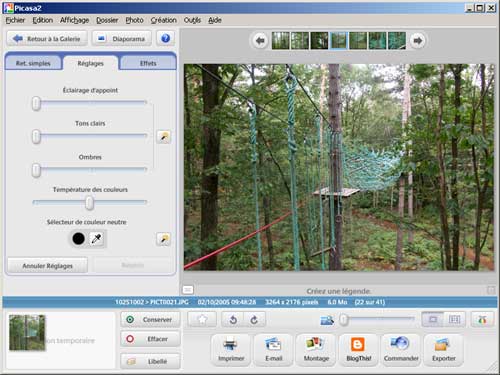This screenshot has height=375, width=500.
Task: Click the blue help question mark icon
Action: tap(165, 39)
